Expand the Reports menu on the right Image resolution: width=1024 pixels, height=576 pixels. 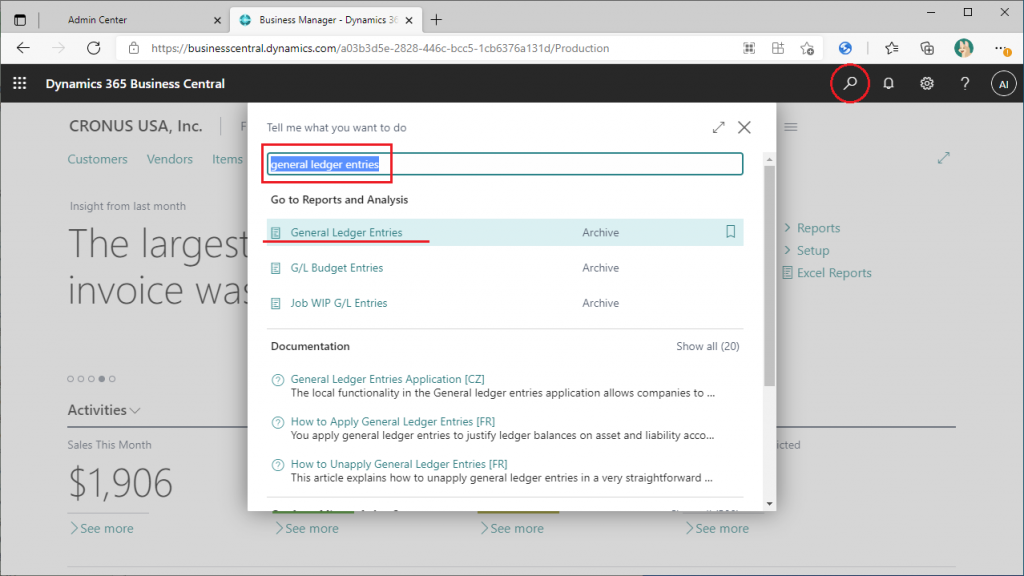click(x=817, y=228)
